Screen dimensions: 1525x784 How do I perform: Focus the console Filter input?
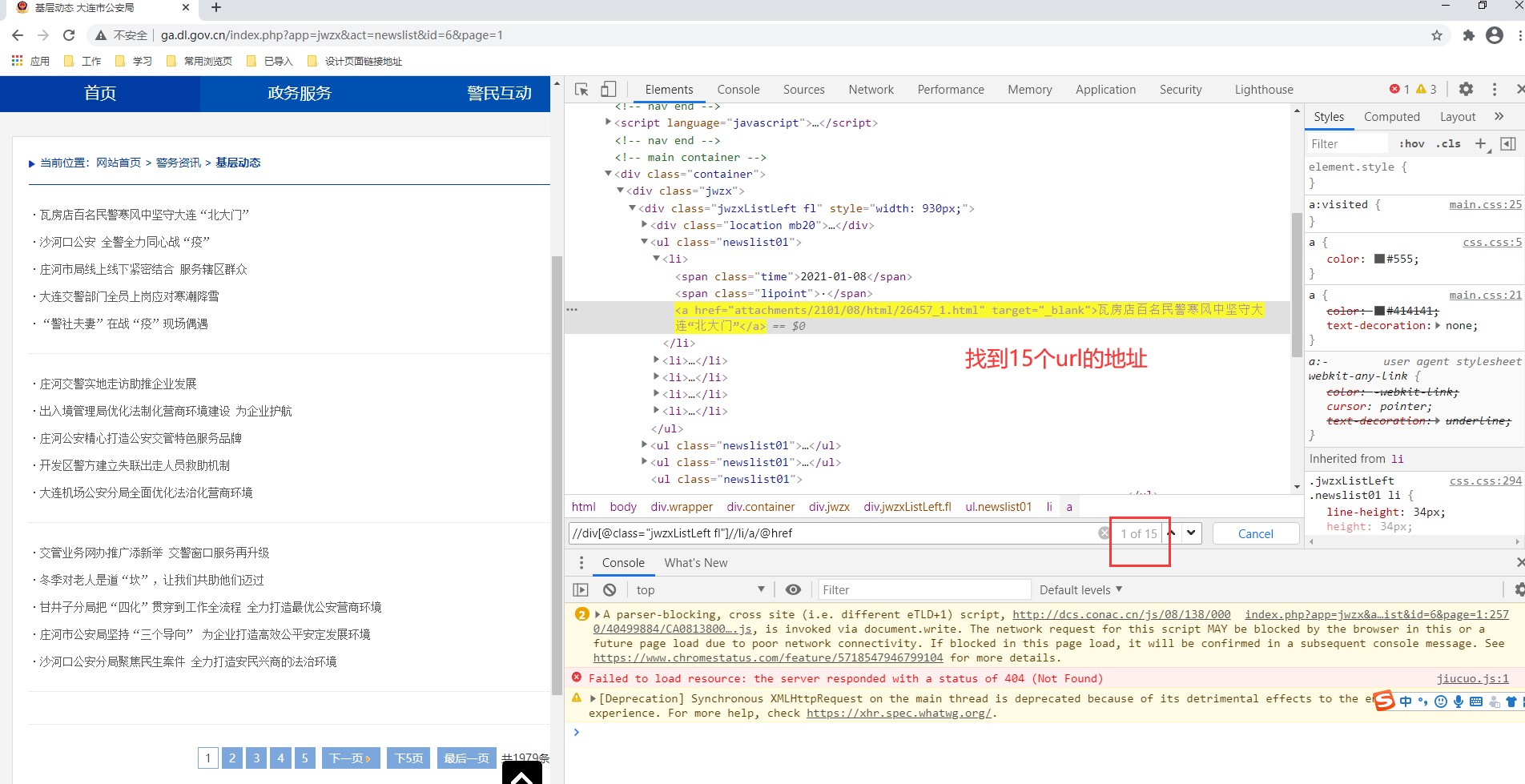924,590
